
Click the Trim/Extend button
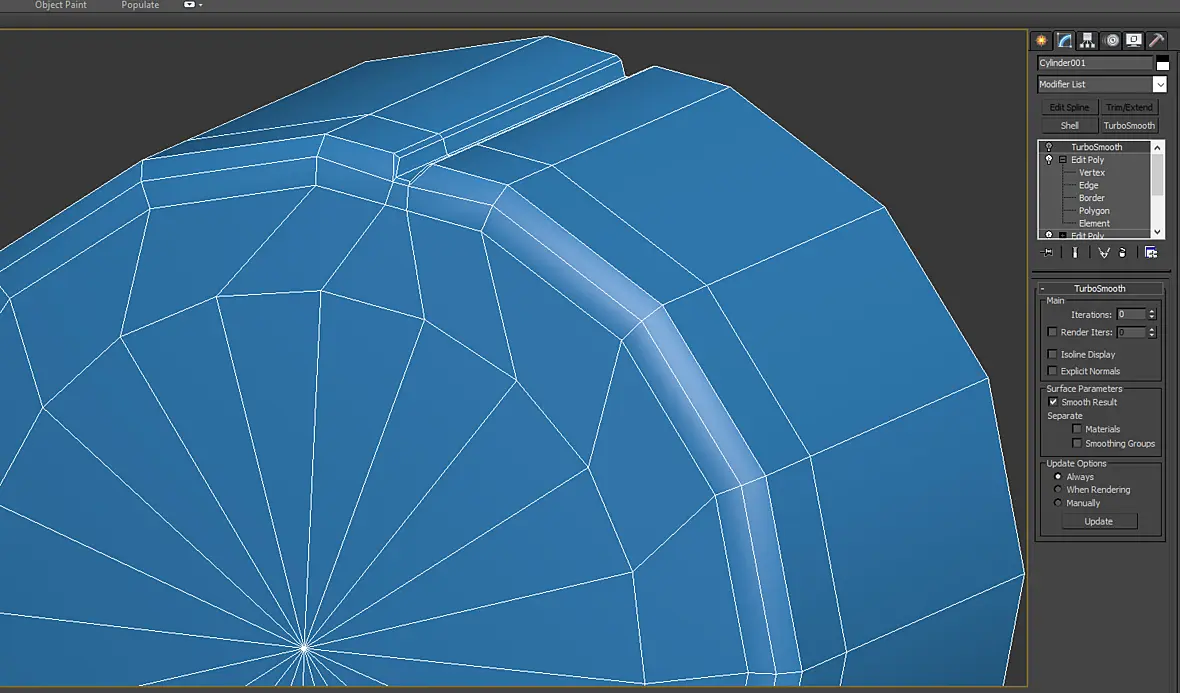coord(1129,108)
